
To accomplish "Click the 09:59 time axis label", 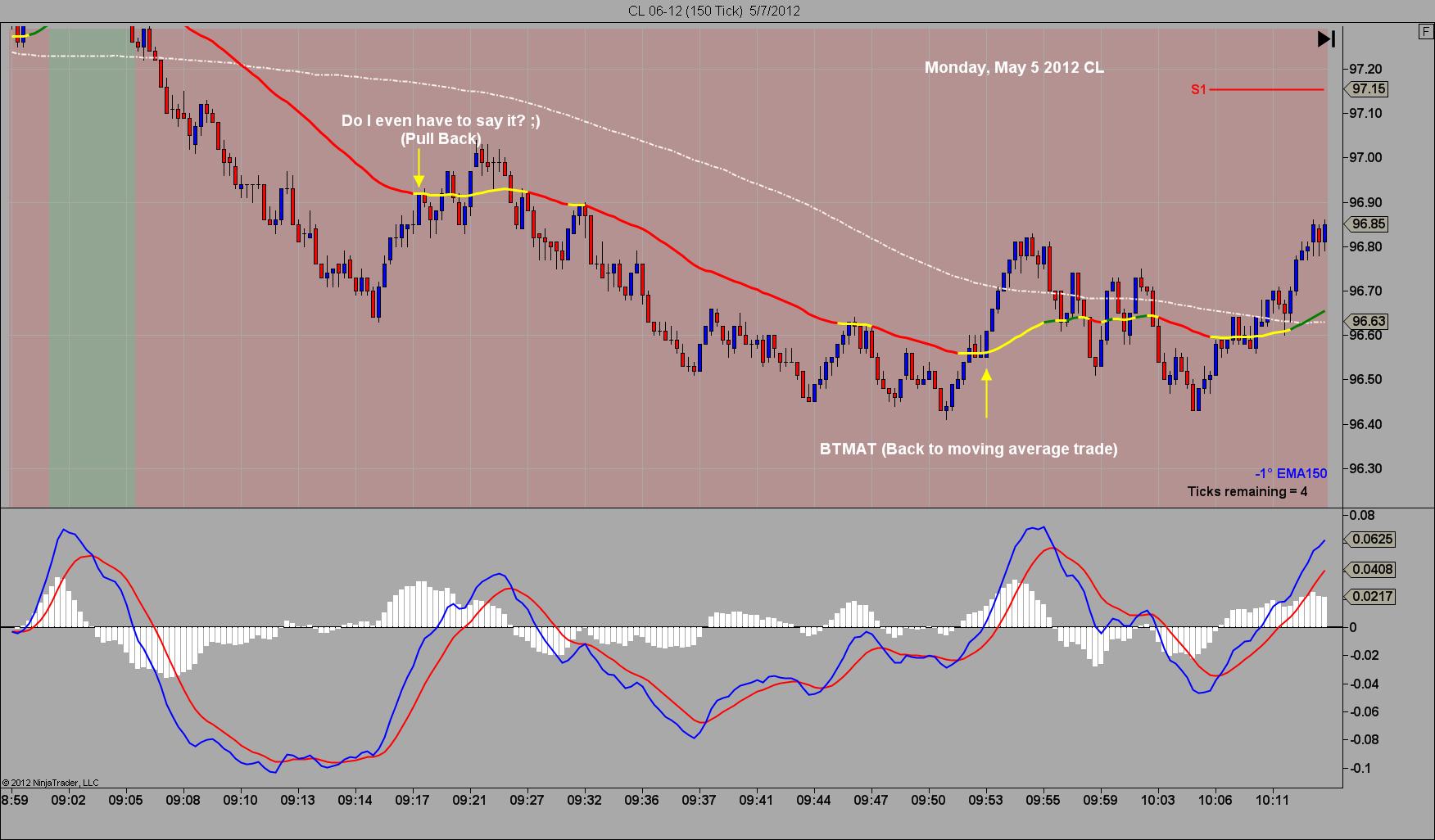I will pos(1100,800).
